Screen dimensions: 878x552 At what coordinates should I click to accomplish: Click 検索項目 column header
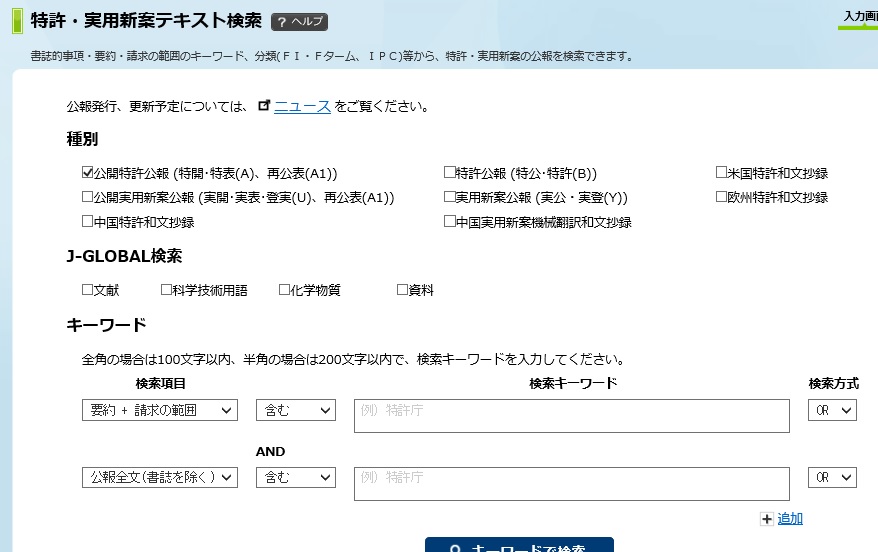(160, 383)
